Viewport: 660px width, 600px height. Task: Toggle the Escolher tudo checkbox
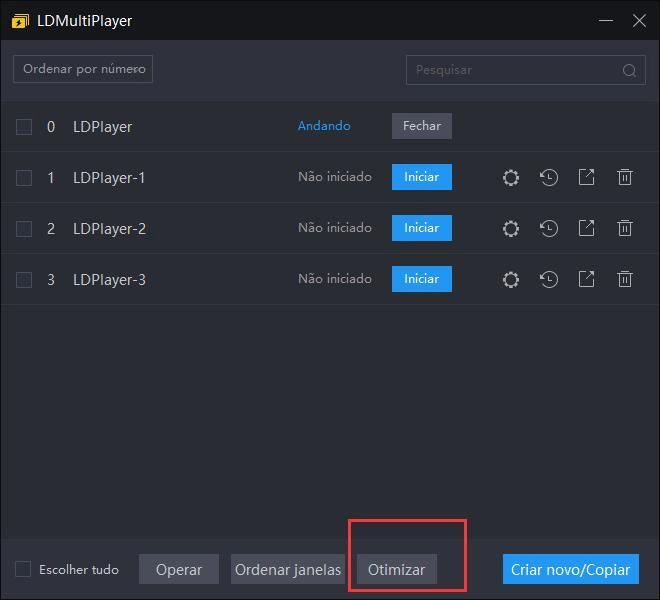23,569
